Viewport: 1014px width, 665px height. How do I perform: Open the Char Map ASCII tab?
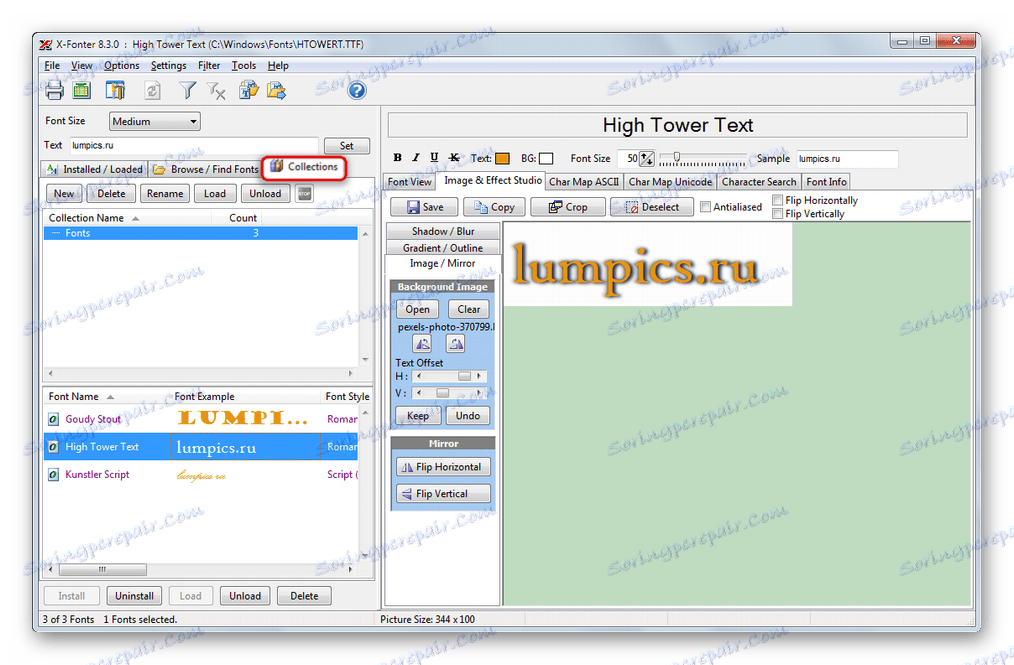584,182
